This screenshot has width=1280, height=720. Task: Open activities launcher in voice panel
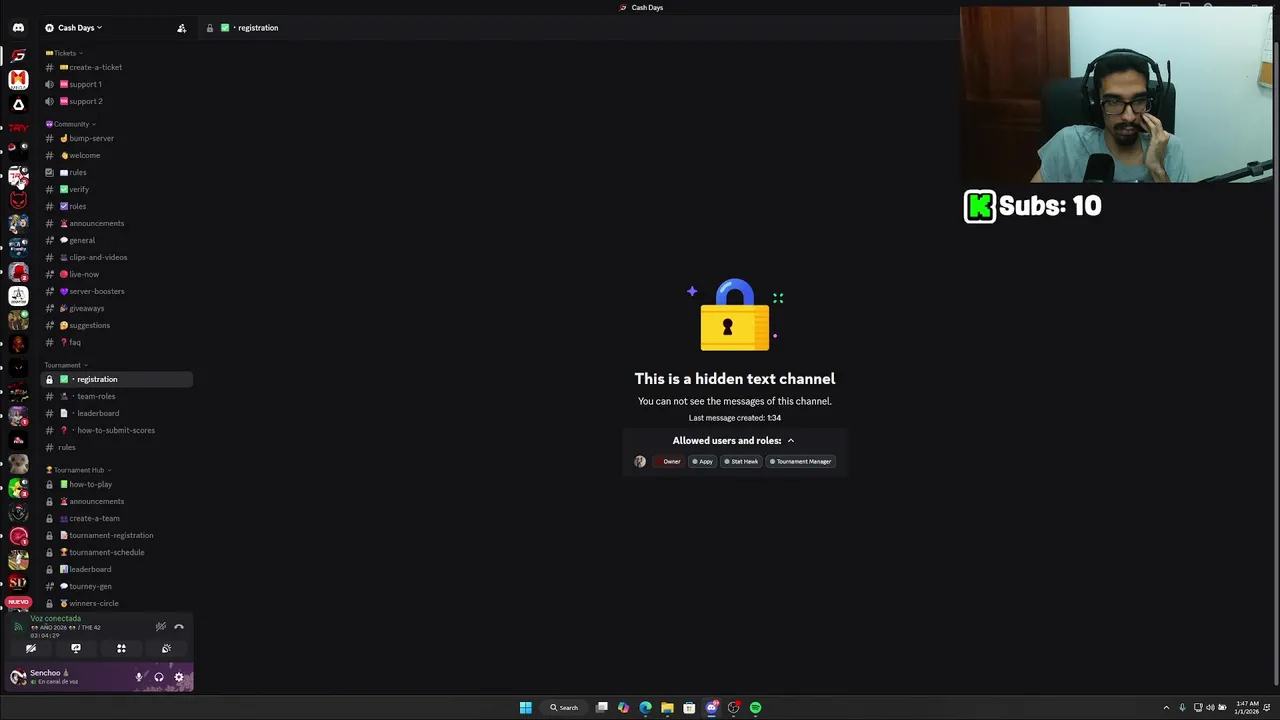coord(121,649)
